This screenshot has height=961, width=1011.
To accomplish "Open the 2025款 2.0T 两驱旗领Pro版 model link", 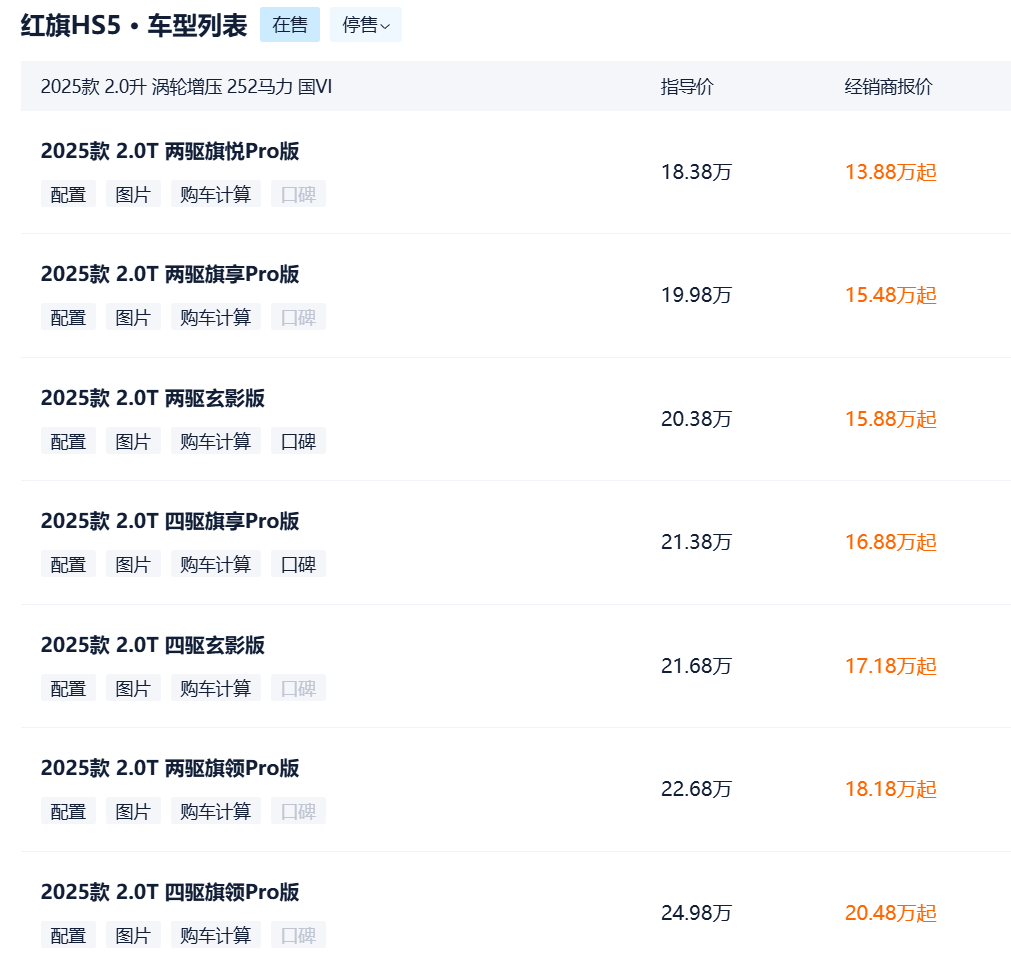I will pyautogui.click(x=170, y=768).
